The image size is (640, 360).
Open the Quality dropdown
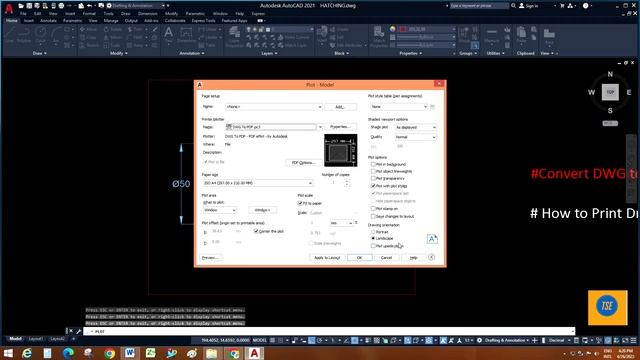[x=416, y=137]
